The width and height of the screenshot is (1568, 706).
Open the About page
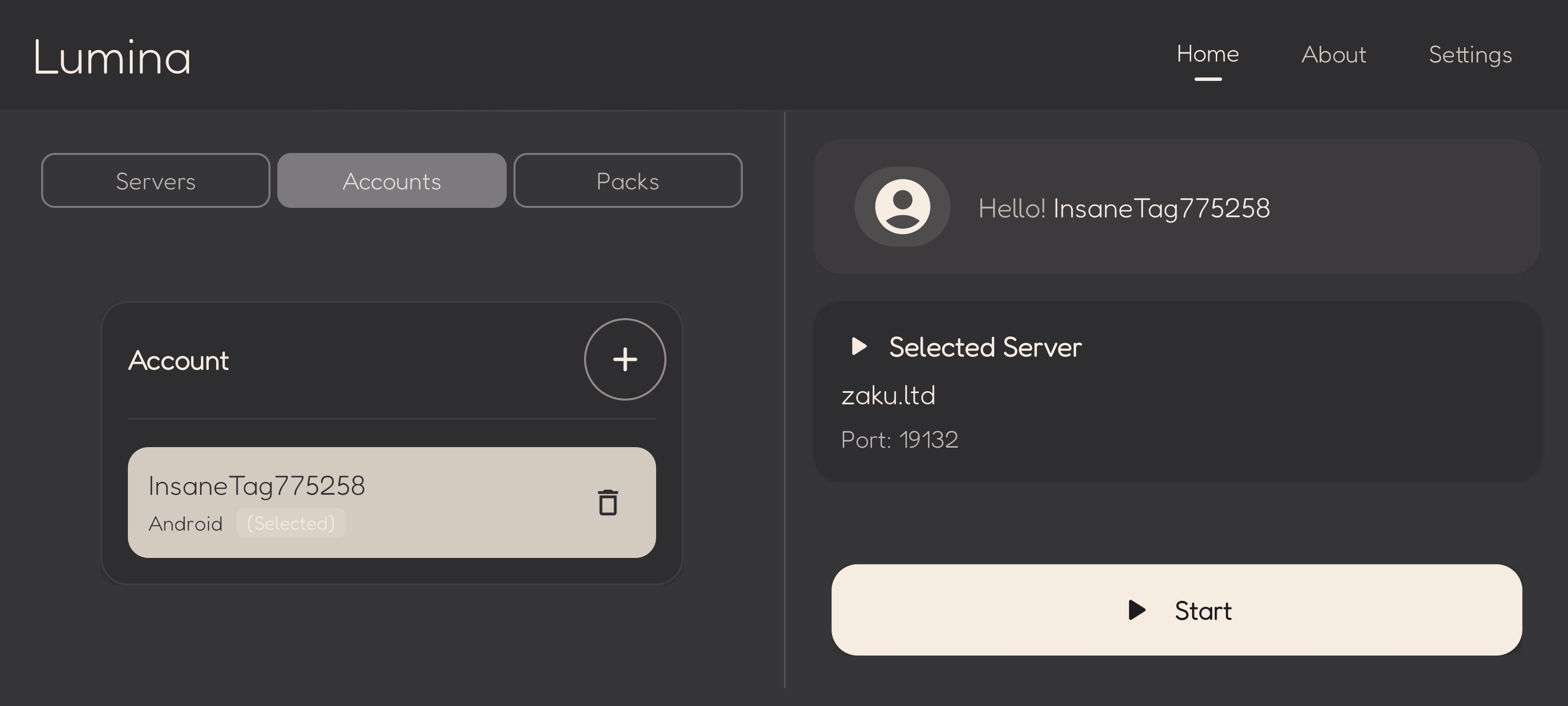click(1334, 55)
